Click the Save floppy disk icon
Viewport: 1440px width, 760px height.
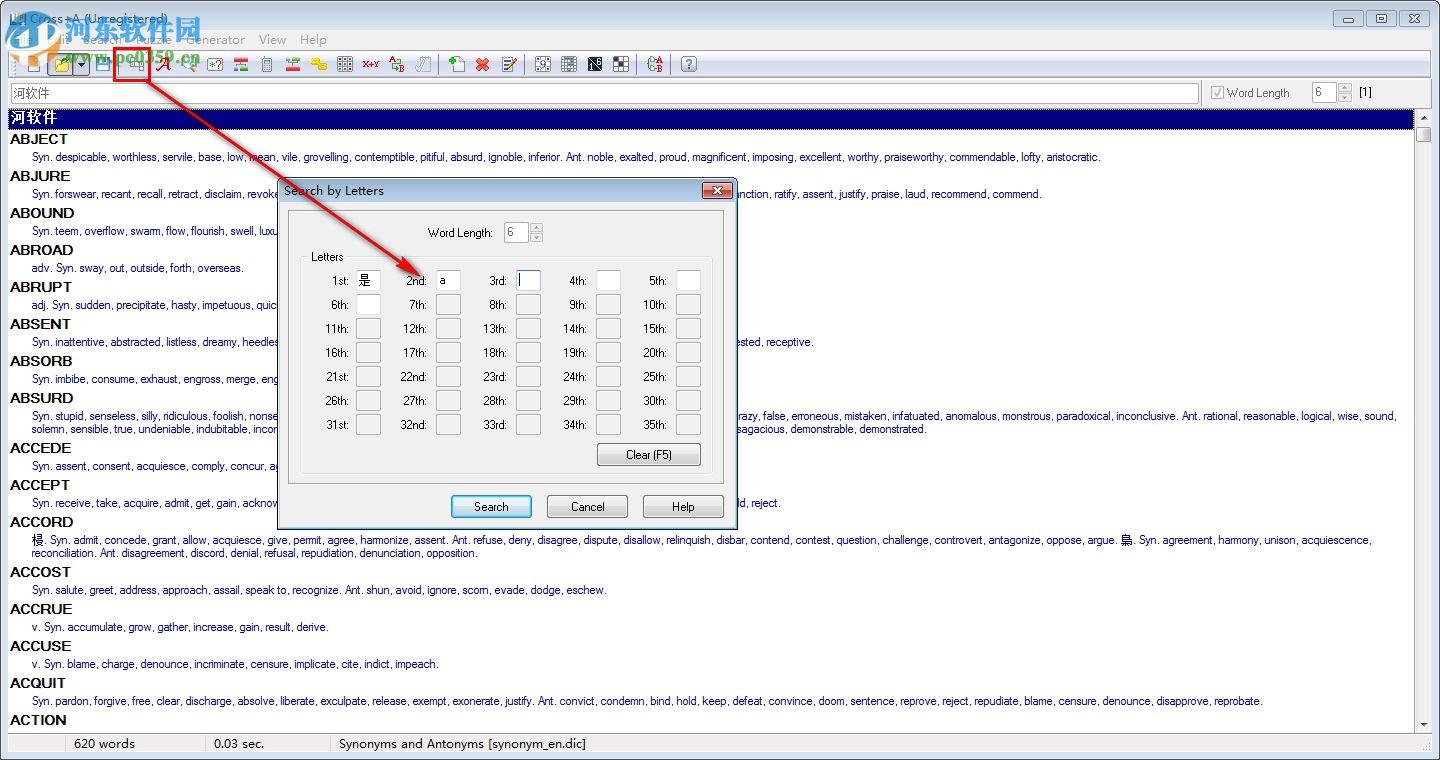click(x=103, y=65)
